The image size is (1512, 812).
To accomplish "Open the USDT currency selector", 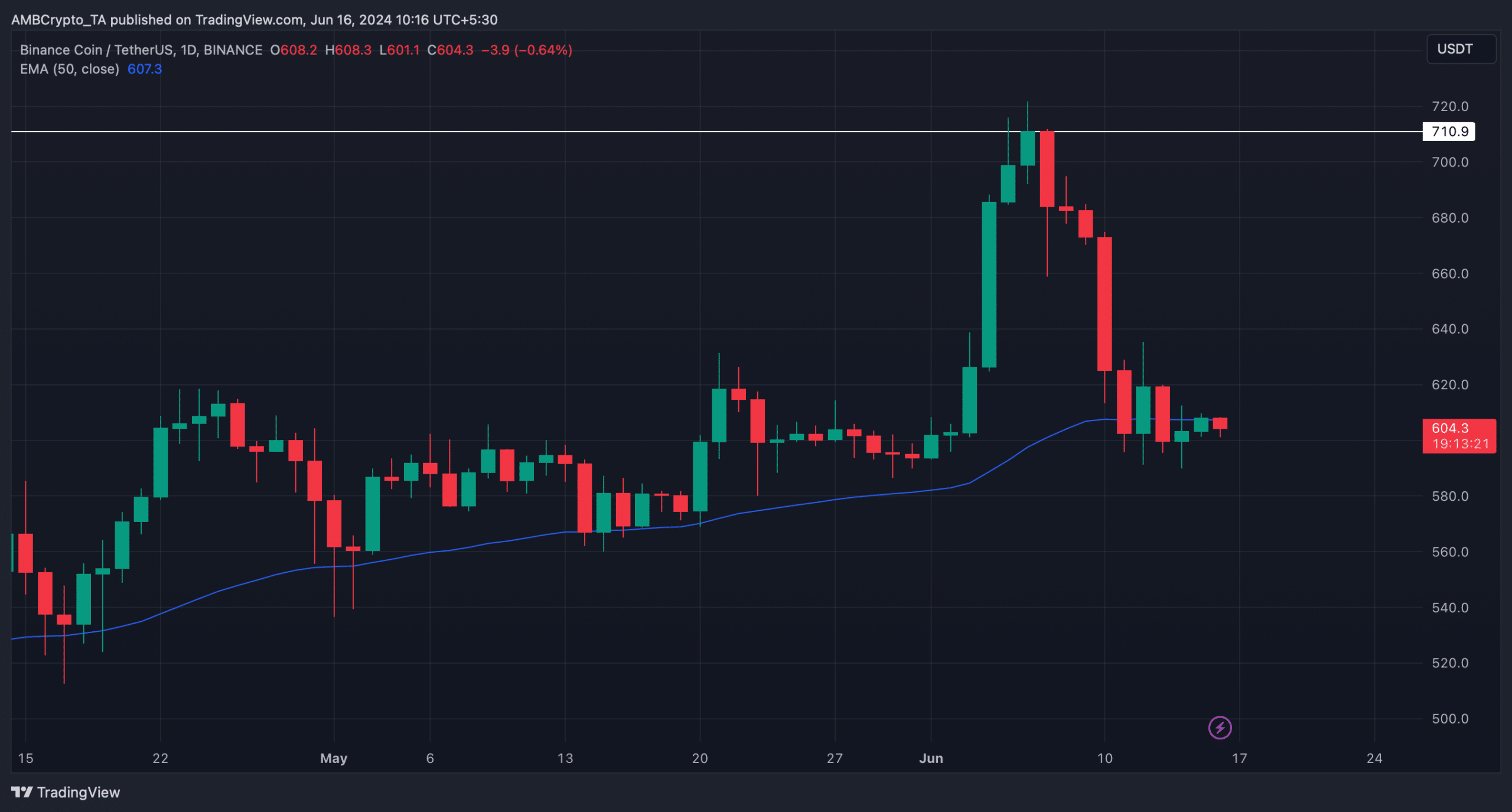I will 1461,49.
